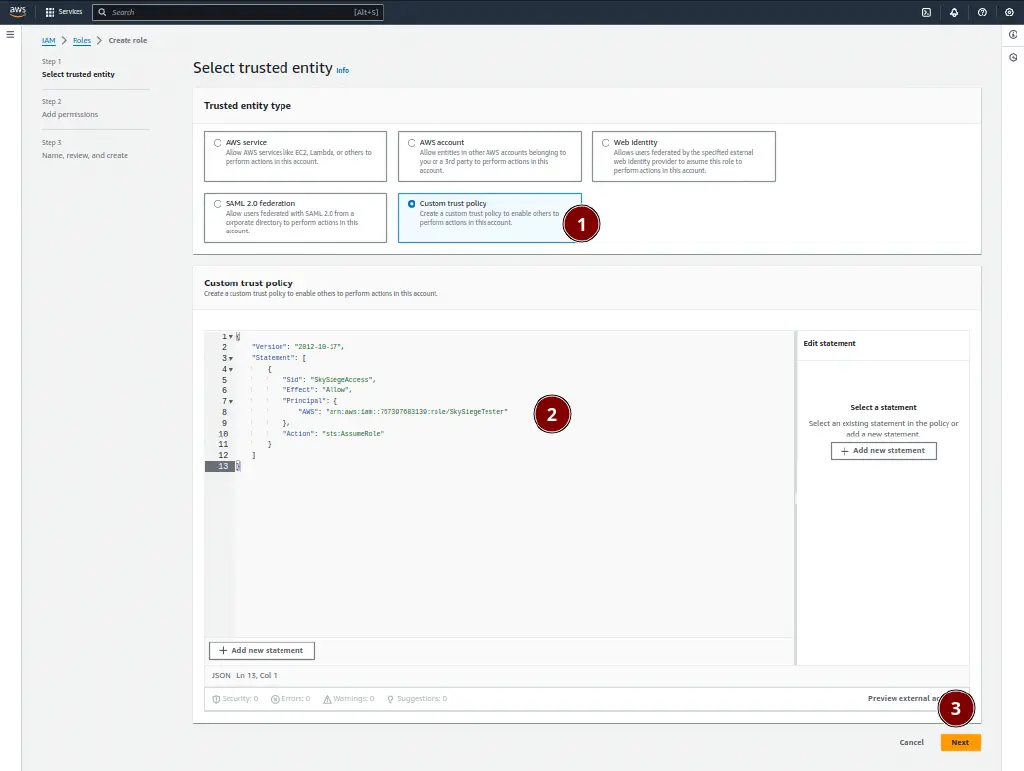Select the Custom trust policy radio option
Viewport: 1024px width, 771px height.
coord(411,204)
